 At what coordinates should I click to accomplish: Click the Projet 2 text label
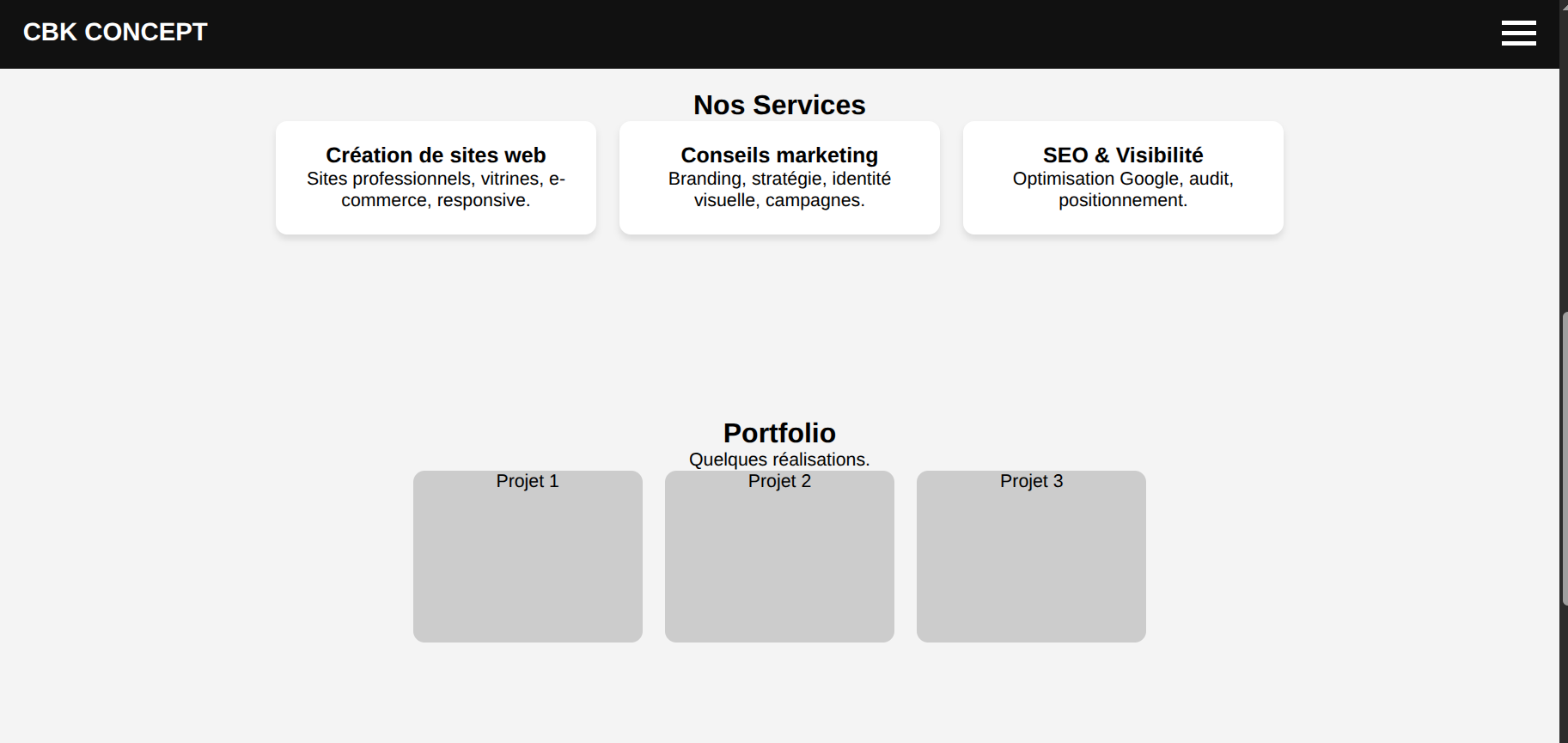(779, 481)
